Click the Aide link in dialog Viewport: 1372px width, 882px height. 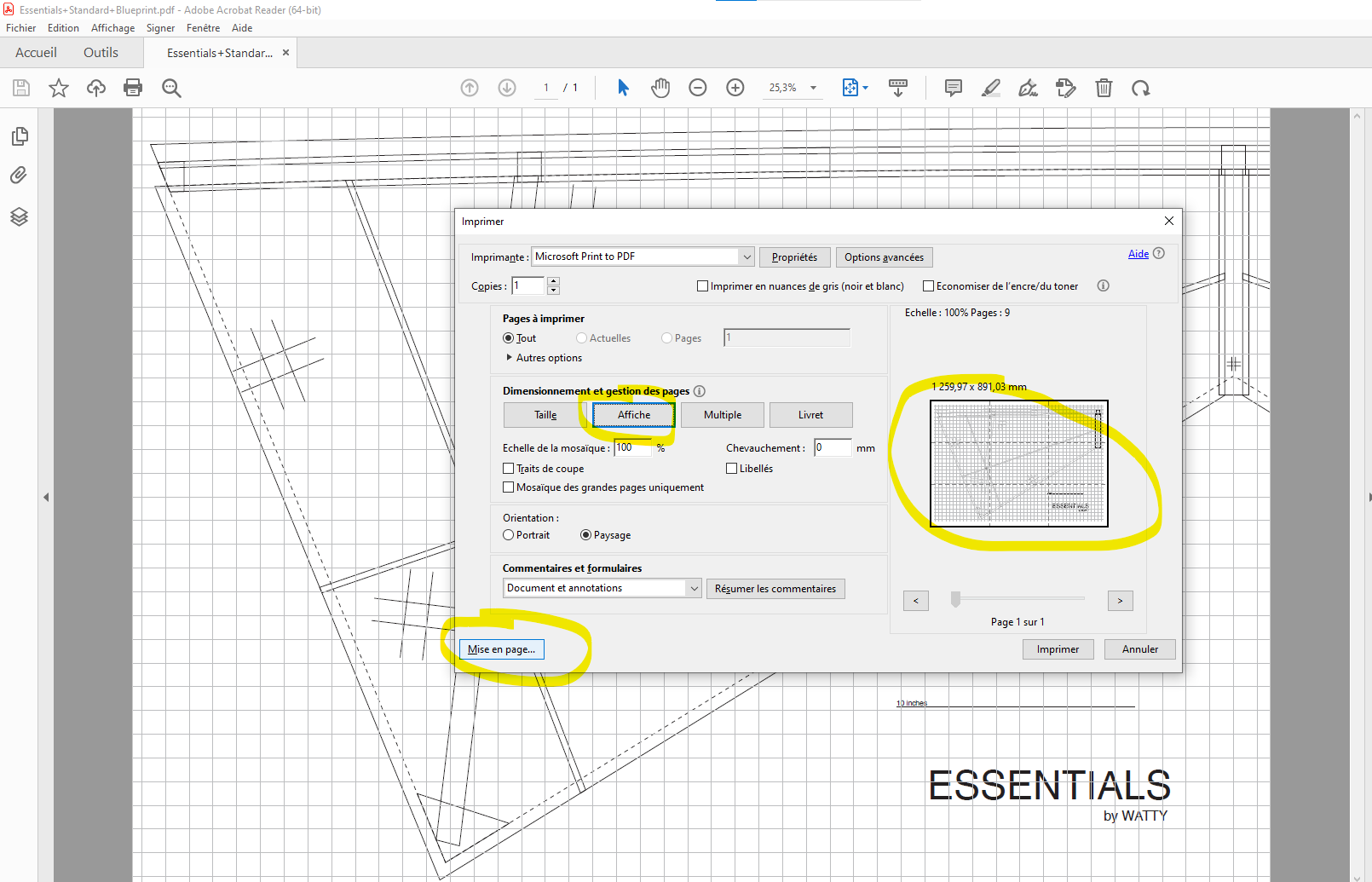click(1139, 254)
